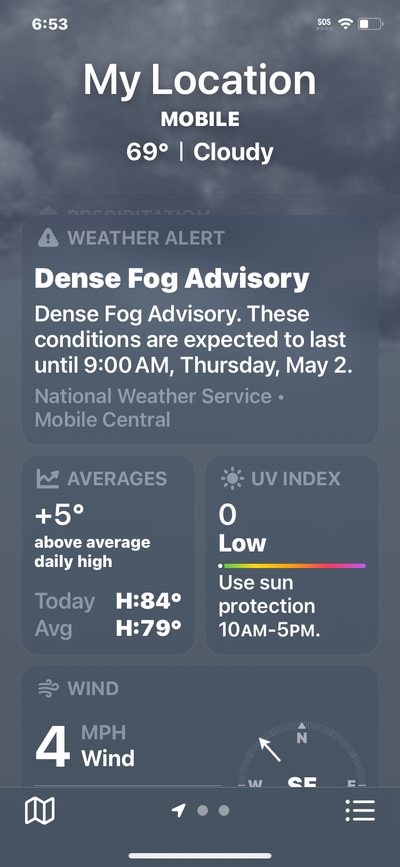400x867 pixels.
Task: Tap the weather alert warning triangle icon
Action: 48,238
